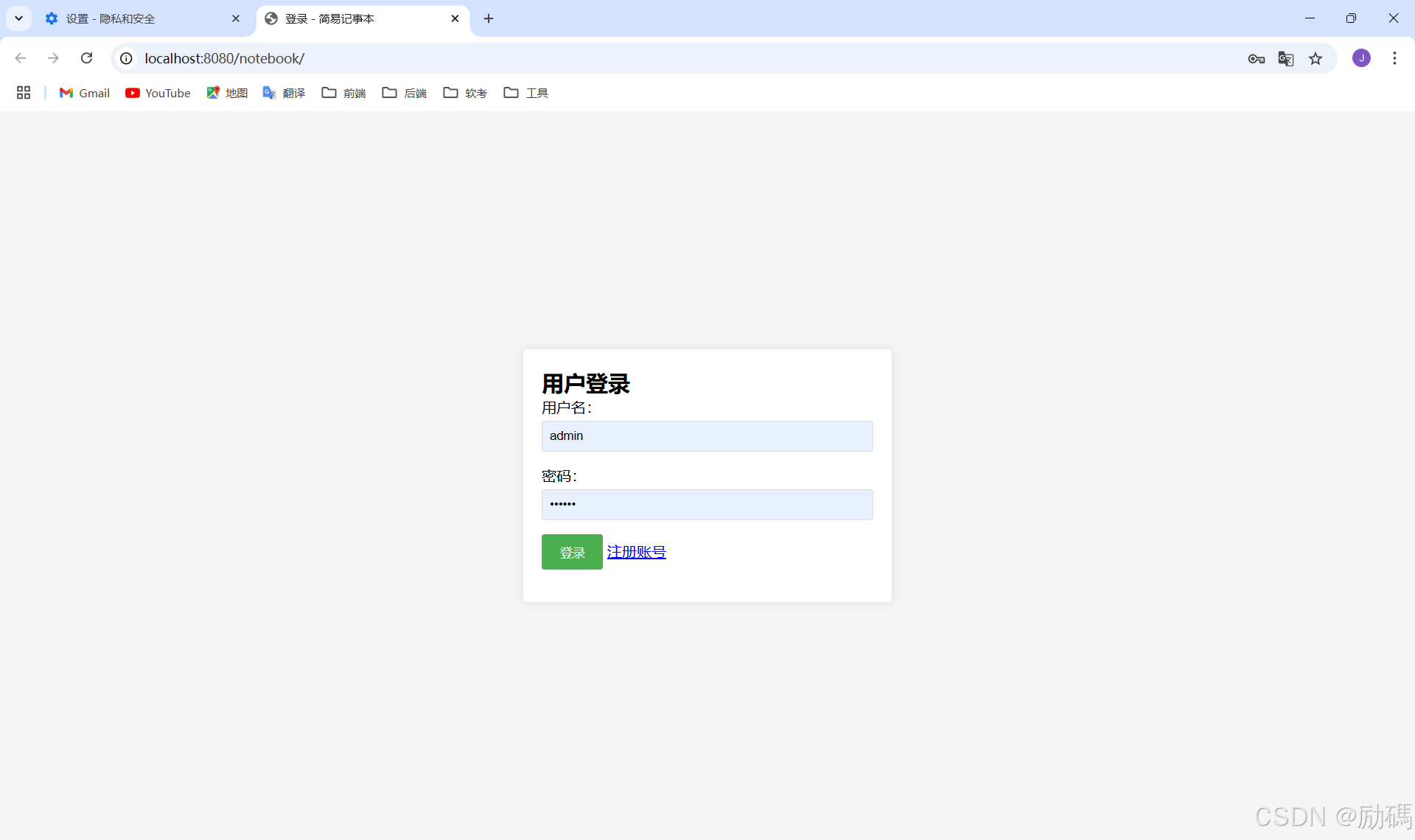1415x840 pixels.
Task: Click the bookmarks apps grid icon
Action: point(23,92)
